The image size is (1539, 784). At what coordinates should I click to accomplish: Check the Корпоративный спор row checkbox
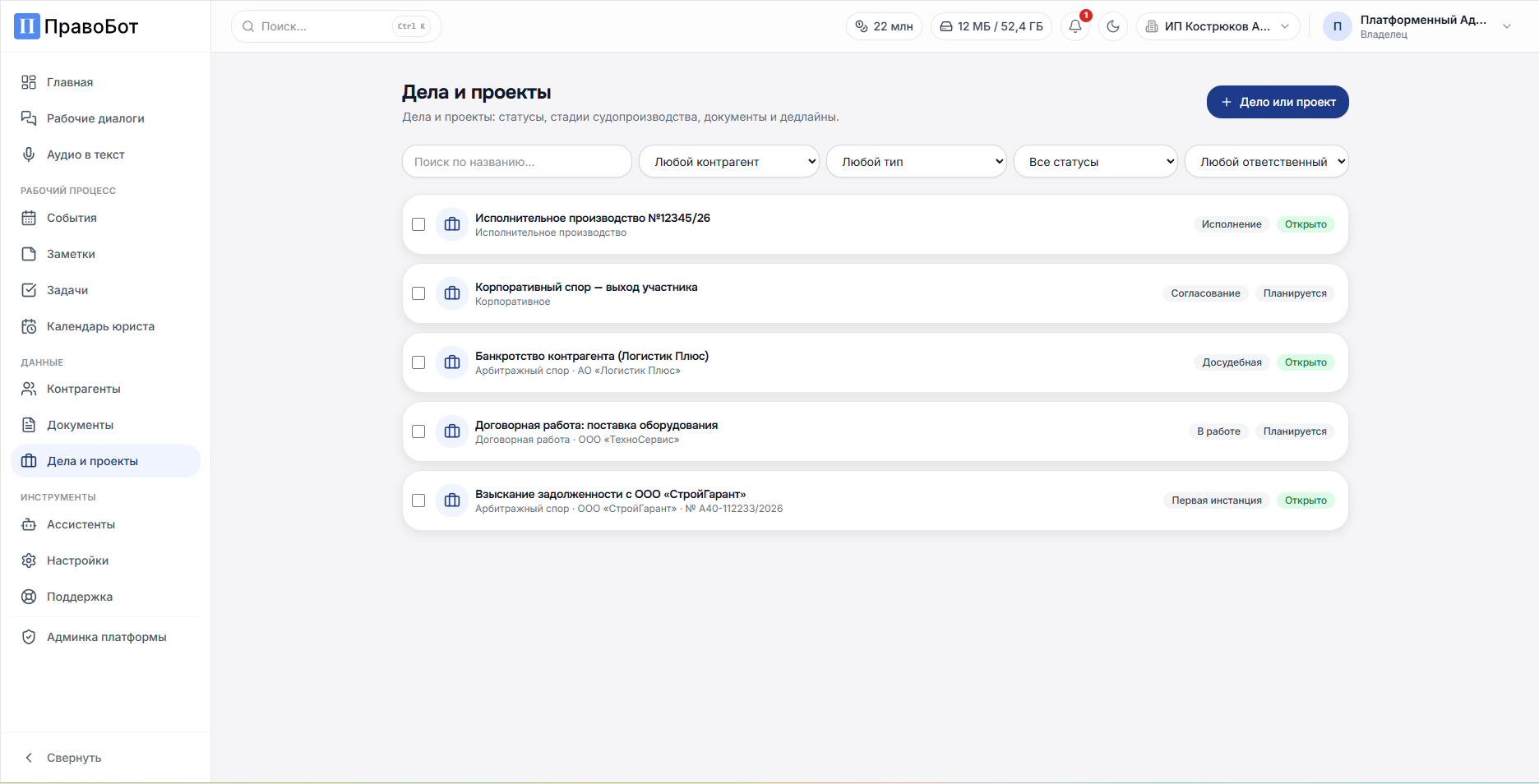418,293
